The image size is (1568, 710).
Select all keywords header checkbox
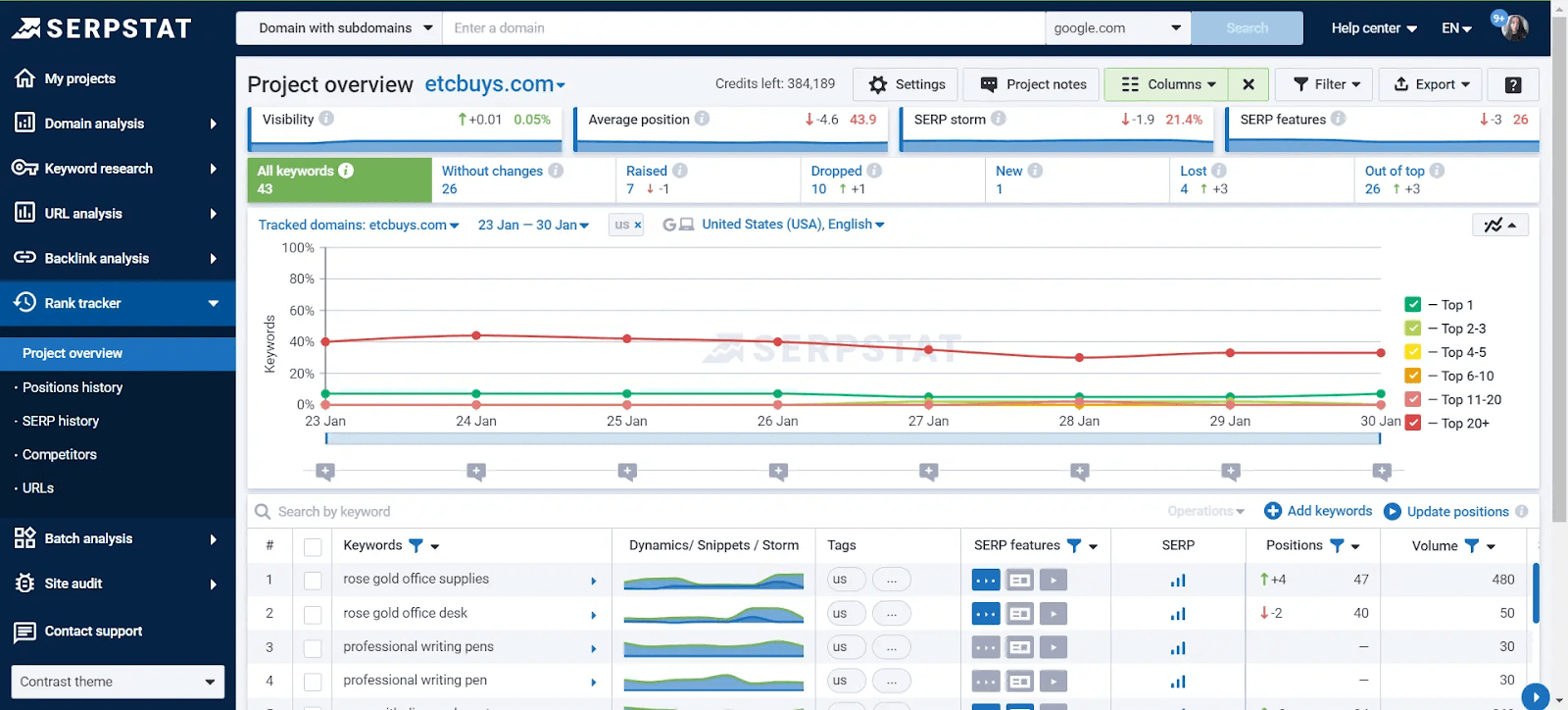pyautogui.click(x=313, y=547)
